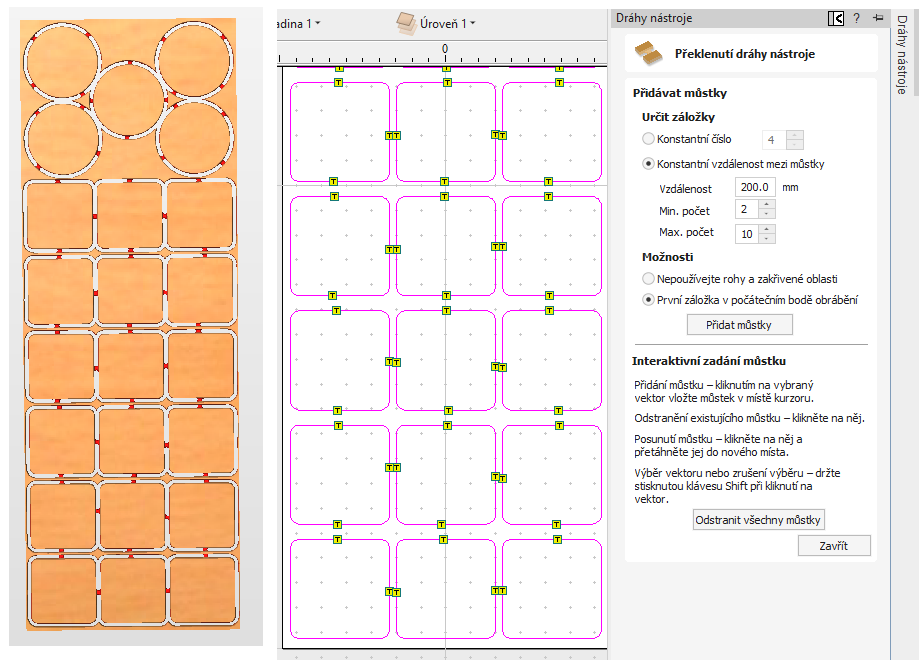This screenshot has height=662, width=920.
Task: Choose Konstantní vzdálenost mezi můstky option
Action: pos(649,164)
